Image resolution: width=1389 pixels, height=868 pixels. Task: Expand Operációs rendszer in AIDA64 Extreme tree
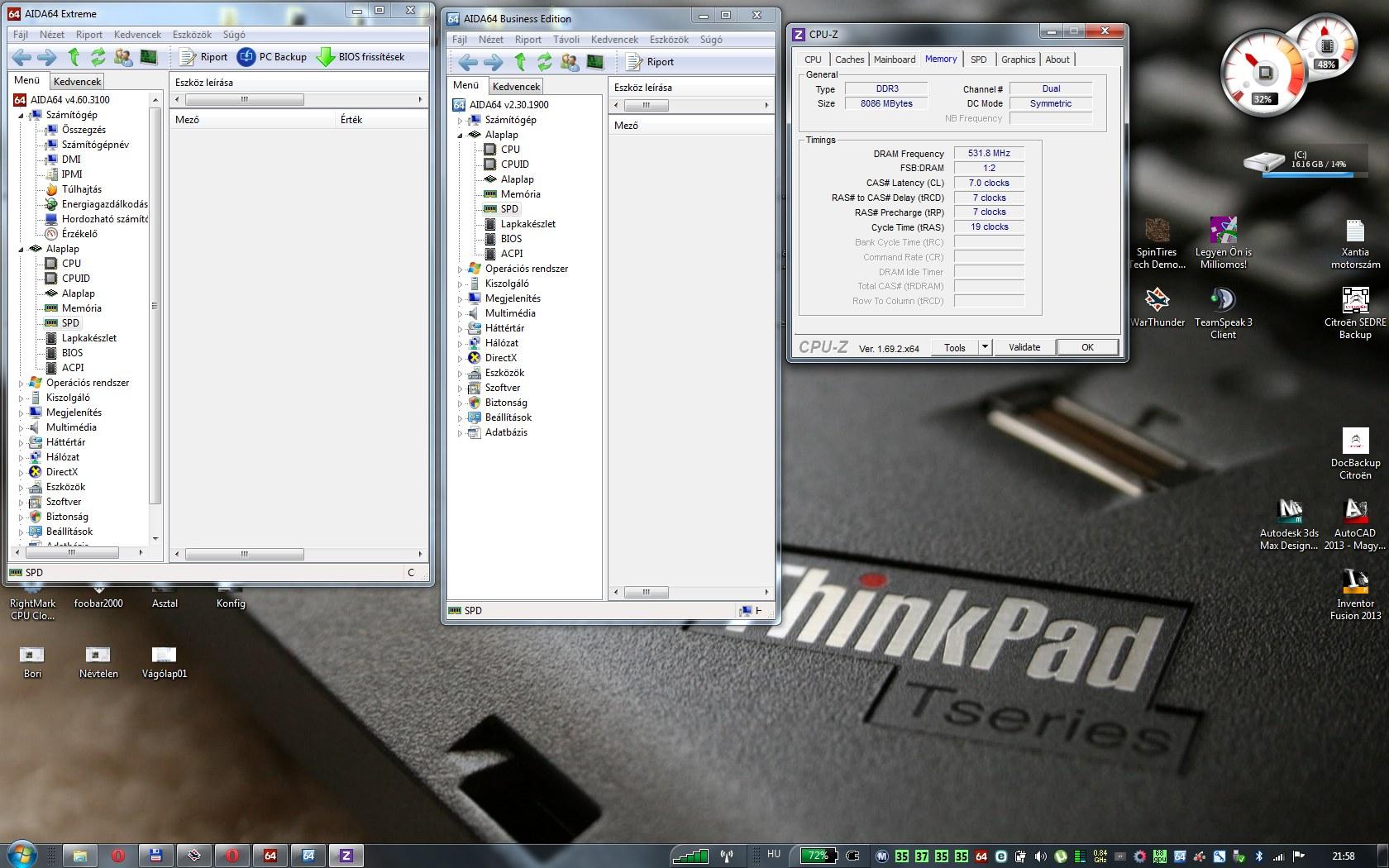[21, 384]
